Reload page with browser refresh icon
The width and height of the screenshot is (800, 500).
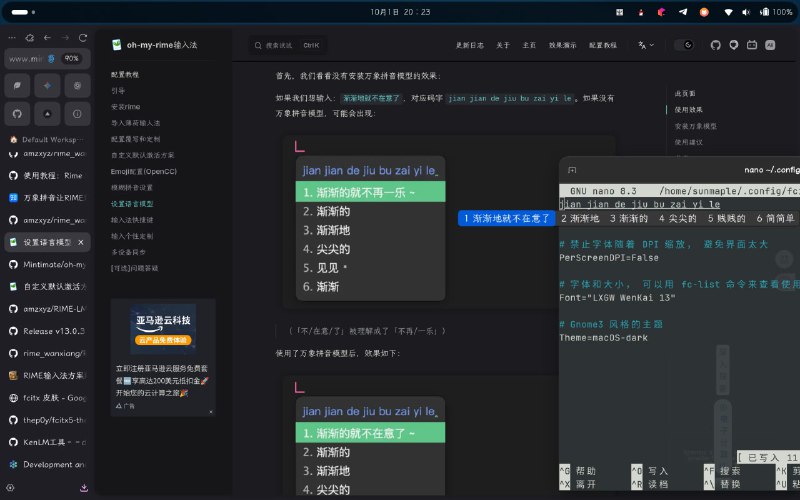tap(84, 37)
